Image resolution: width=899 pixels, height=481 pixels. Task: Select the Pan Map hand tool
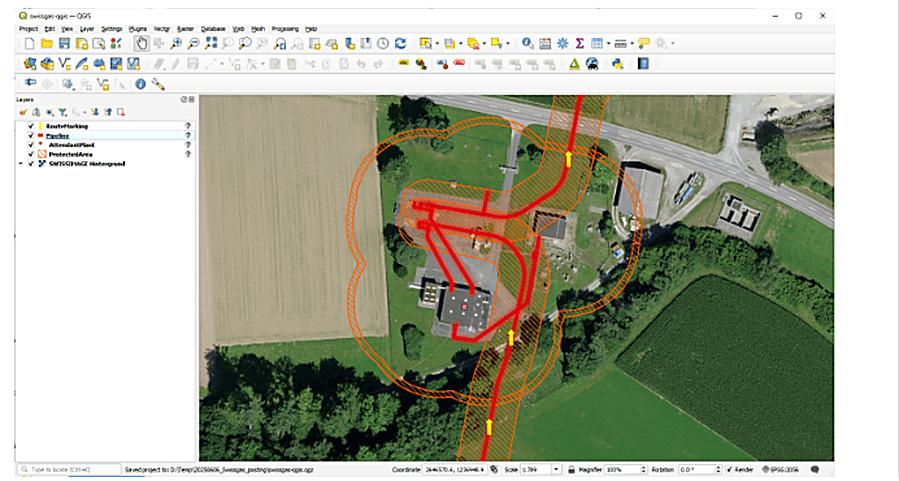[141, 44]
